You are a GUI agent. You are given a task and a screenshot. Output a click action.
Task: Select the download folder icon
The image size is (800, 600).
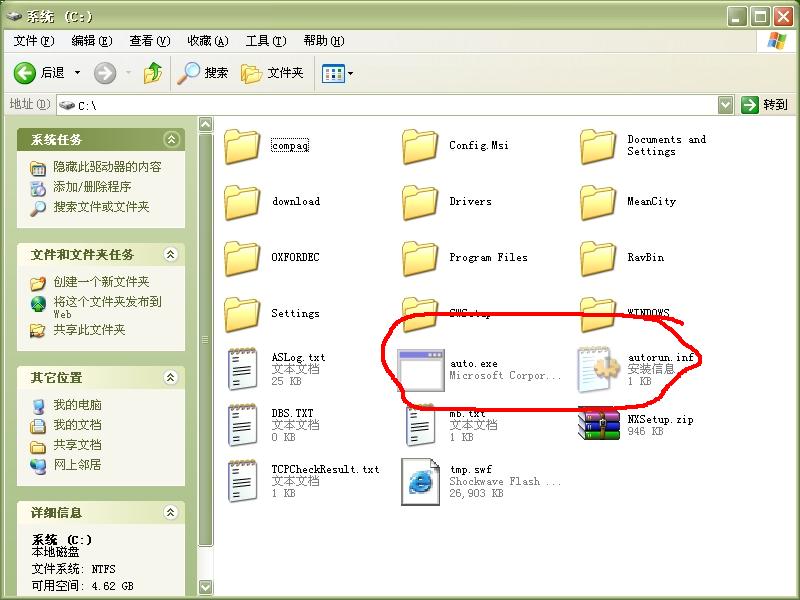pos(242,203)
